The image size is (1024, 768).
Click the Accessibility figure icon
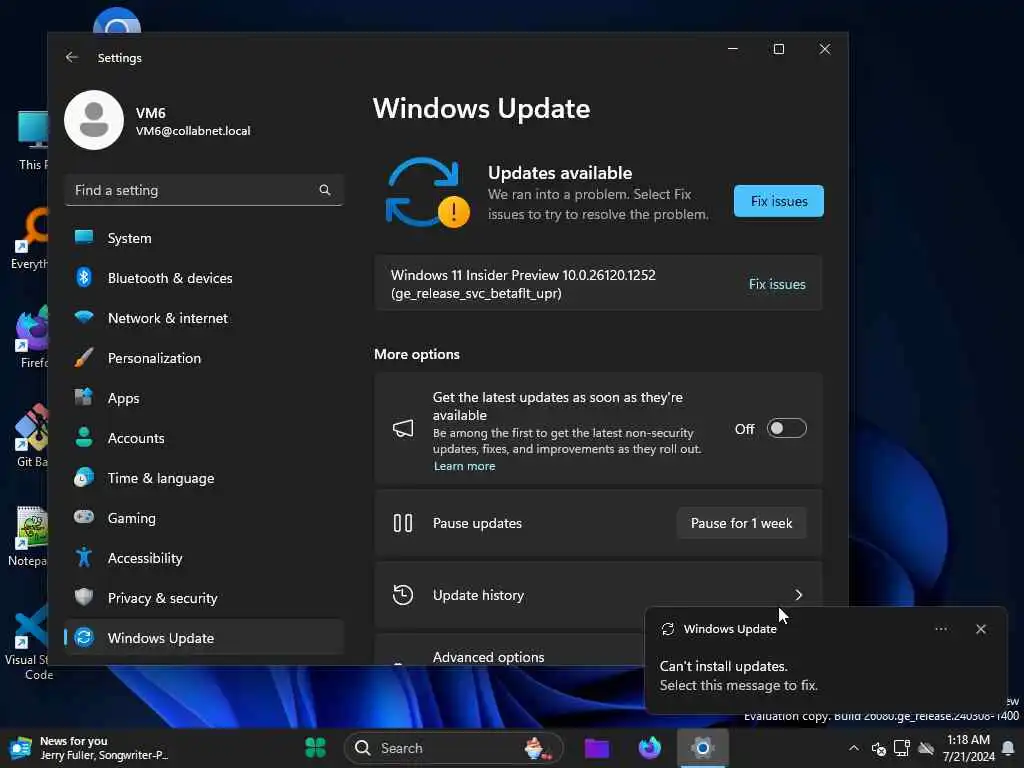tap(84, 557)
